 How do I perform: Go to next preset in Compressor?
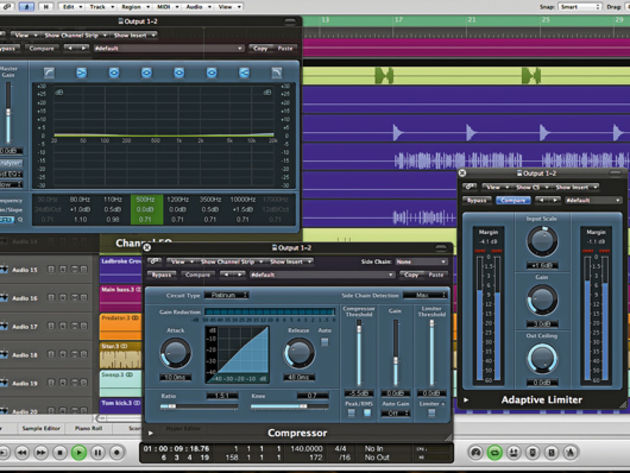[239, 275]
